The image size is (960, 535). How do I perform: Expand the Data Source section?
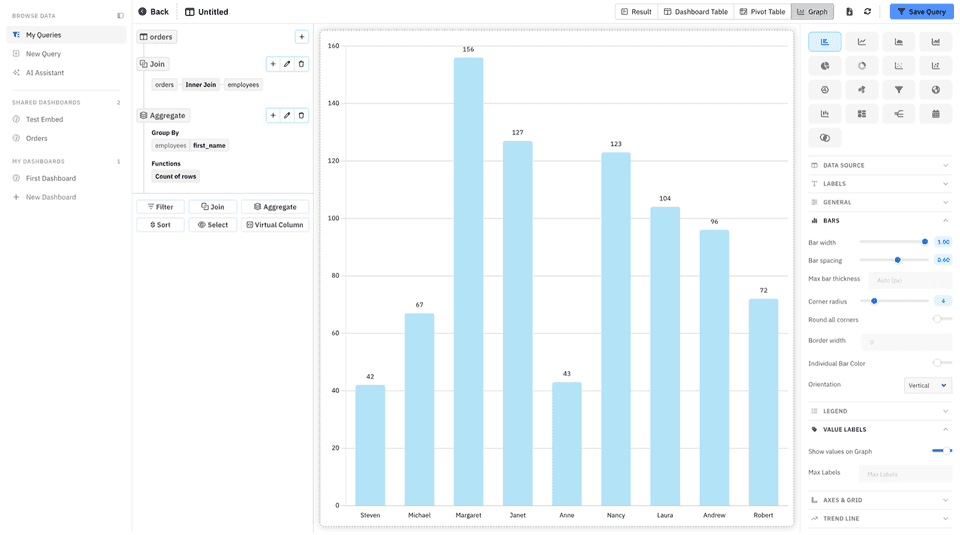tap(880, 165)
